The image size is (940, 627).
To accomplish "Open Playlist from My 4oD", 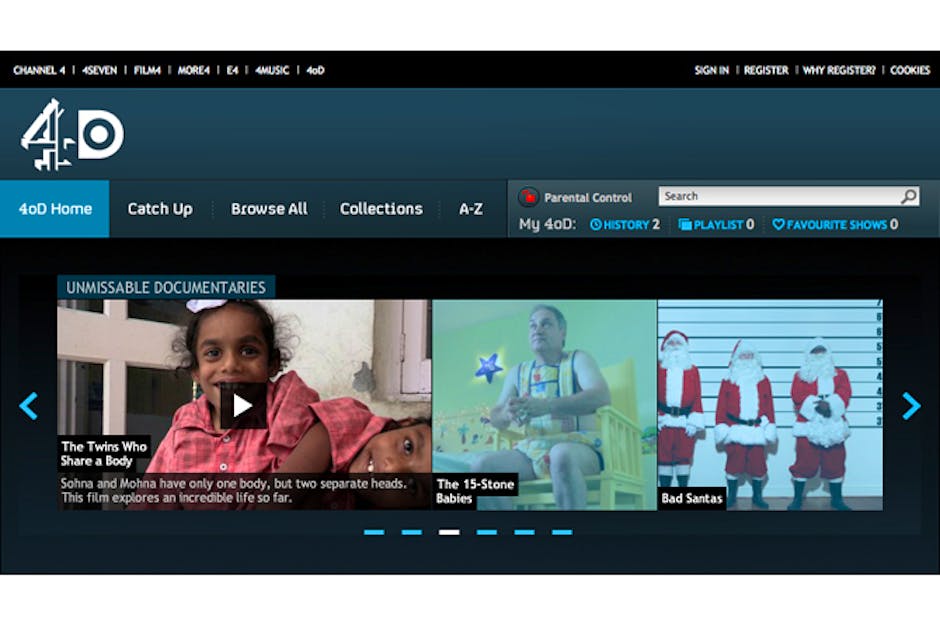I will pyautogui.click(x=716, y=225).
